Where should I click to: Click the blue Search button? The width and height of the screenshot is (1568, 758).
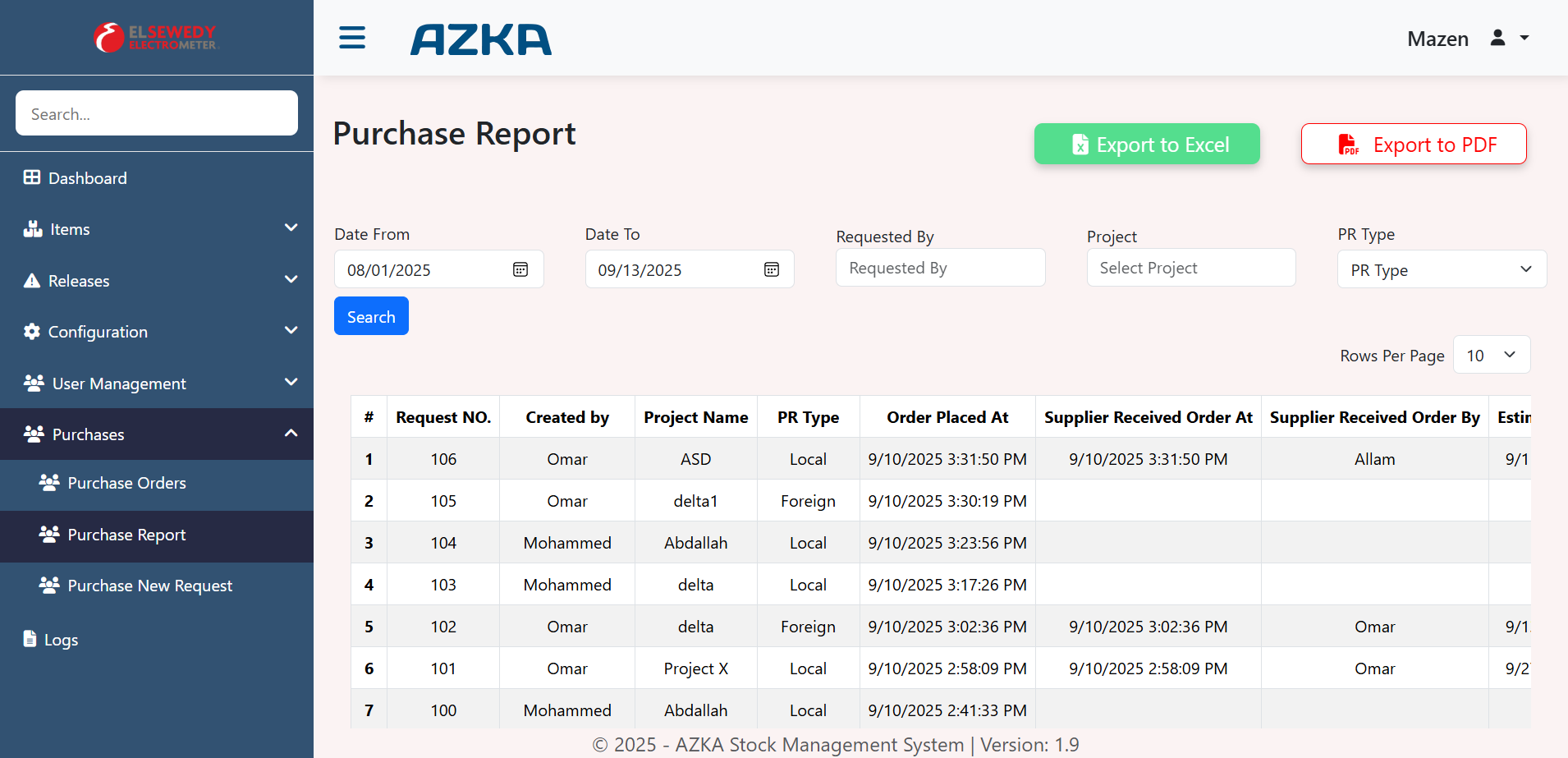pos(371,316)
